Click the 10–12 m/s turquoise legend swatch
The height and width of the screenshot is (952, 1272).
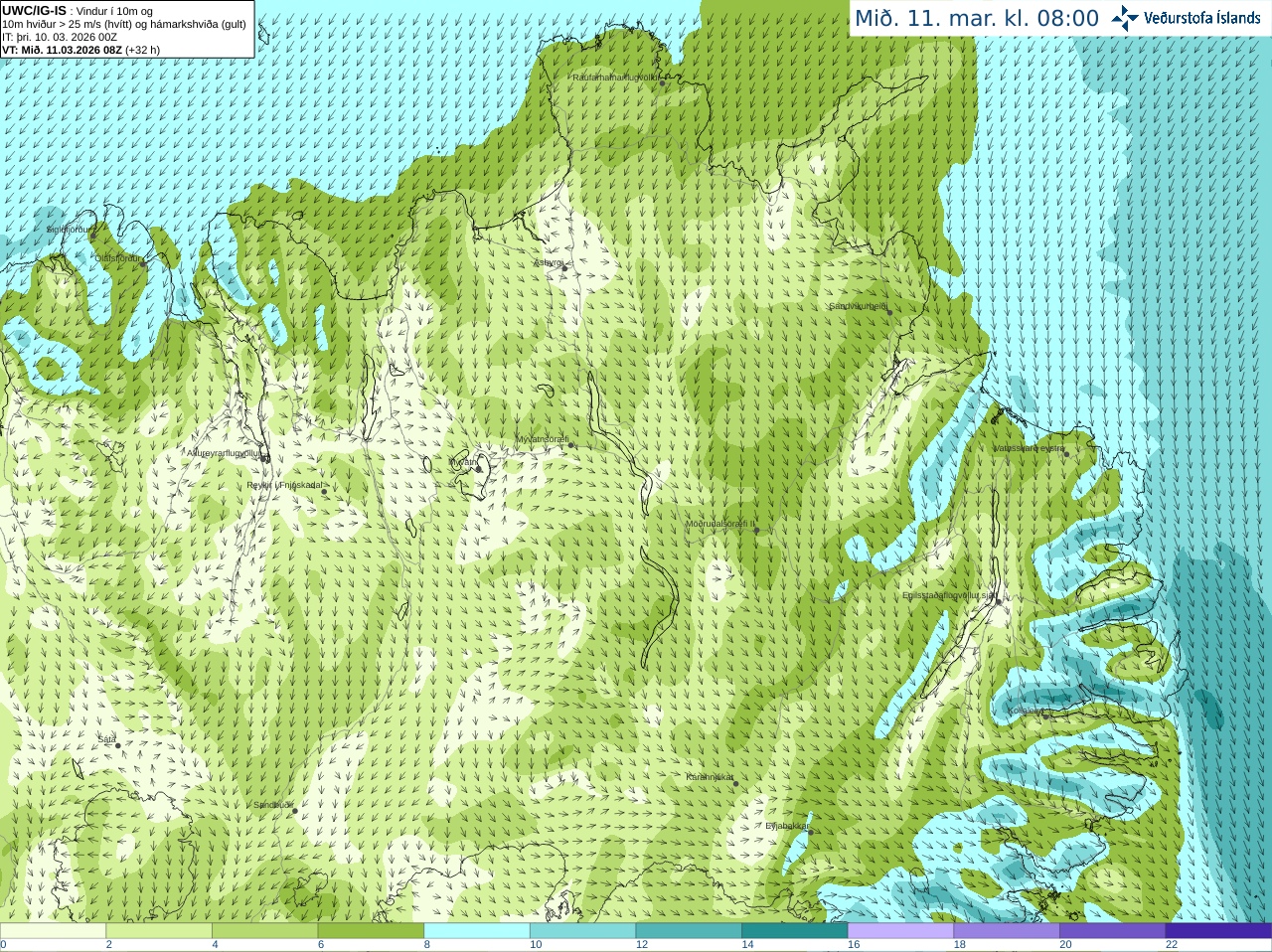(582, 931)
